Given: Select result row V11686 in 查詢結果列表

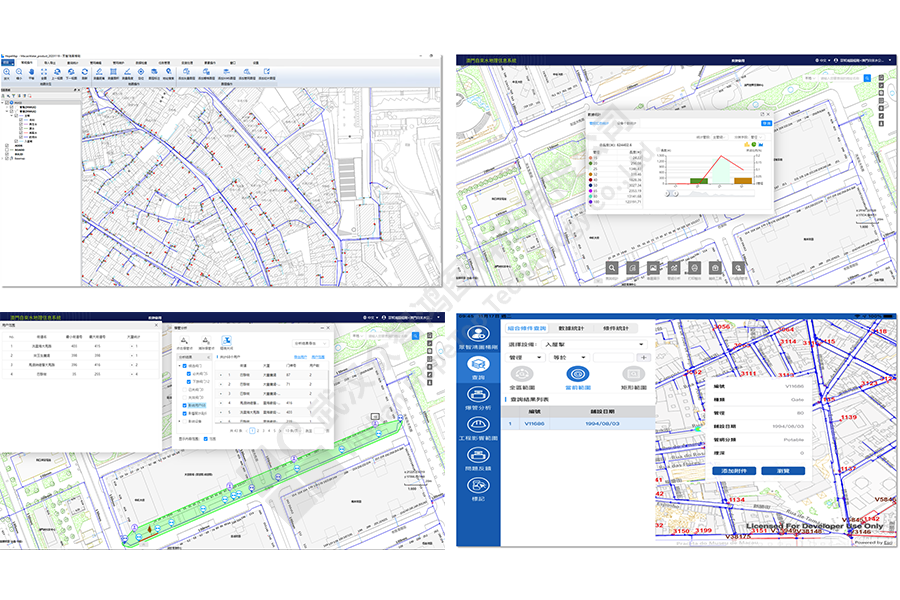Looking at the screenshot, I should coord(578,424).
